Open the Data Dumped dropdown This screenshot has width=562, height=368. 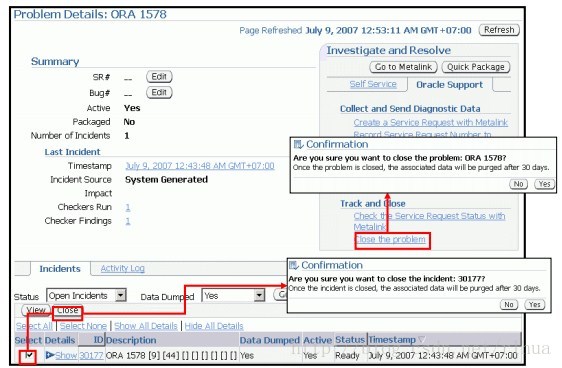tap(233, 296)
